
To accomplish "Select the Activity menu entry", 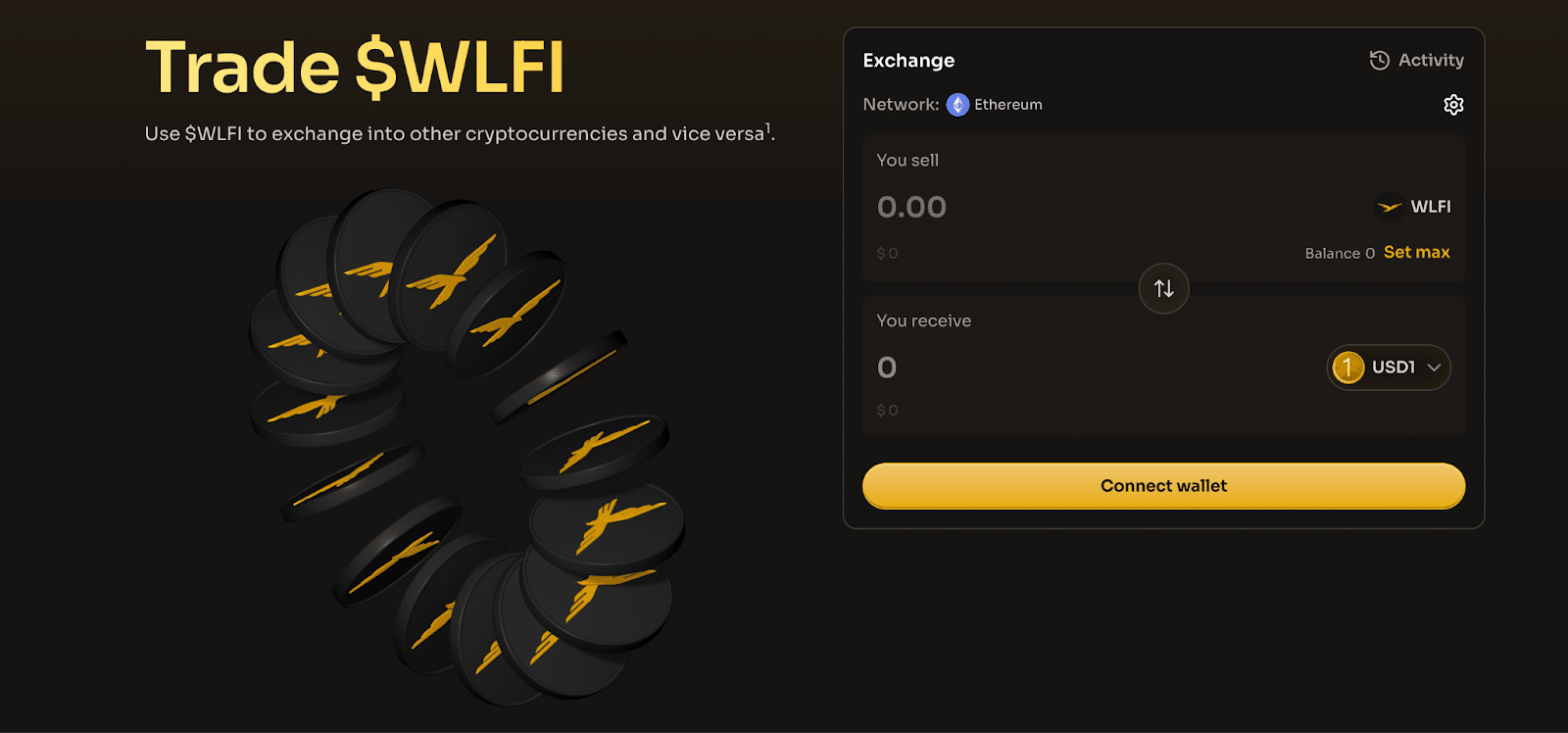I will [x=1431, y=60].
